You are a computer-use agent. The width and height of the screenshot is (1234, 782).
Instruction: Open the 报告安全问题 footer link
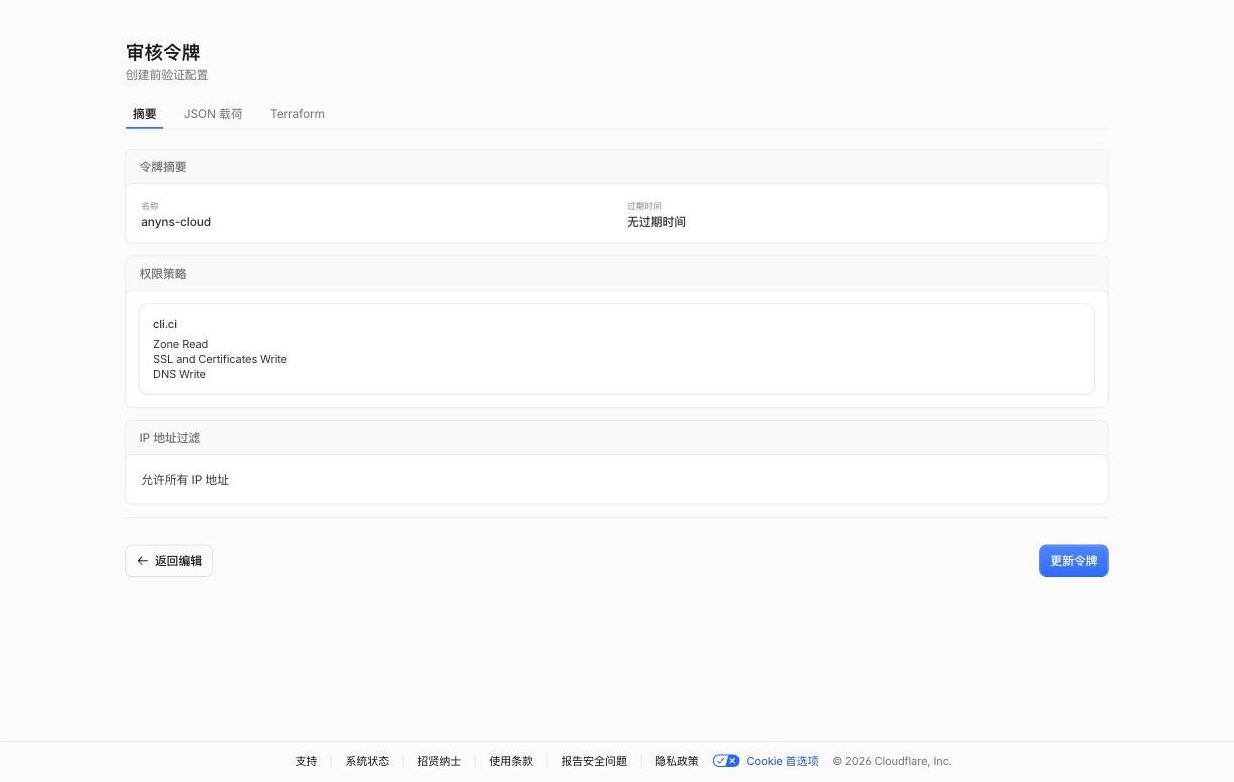click(x=594, y=761)
